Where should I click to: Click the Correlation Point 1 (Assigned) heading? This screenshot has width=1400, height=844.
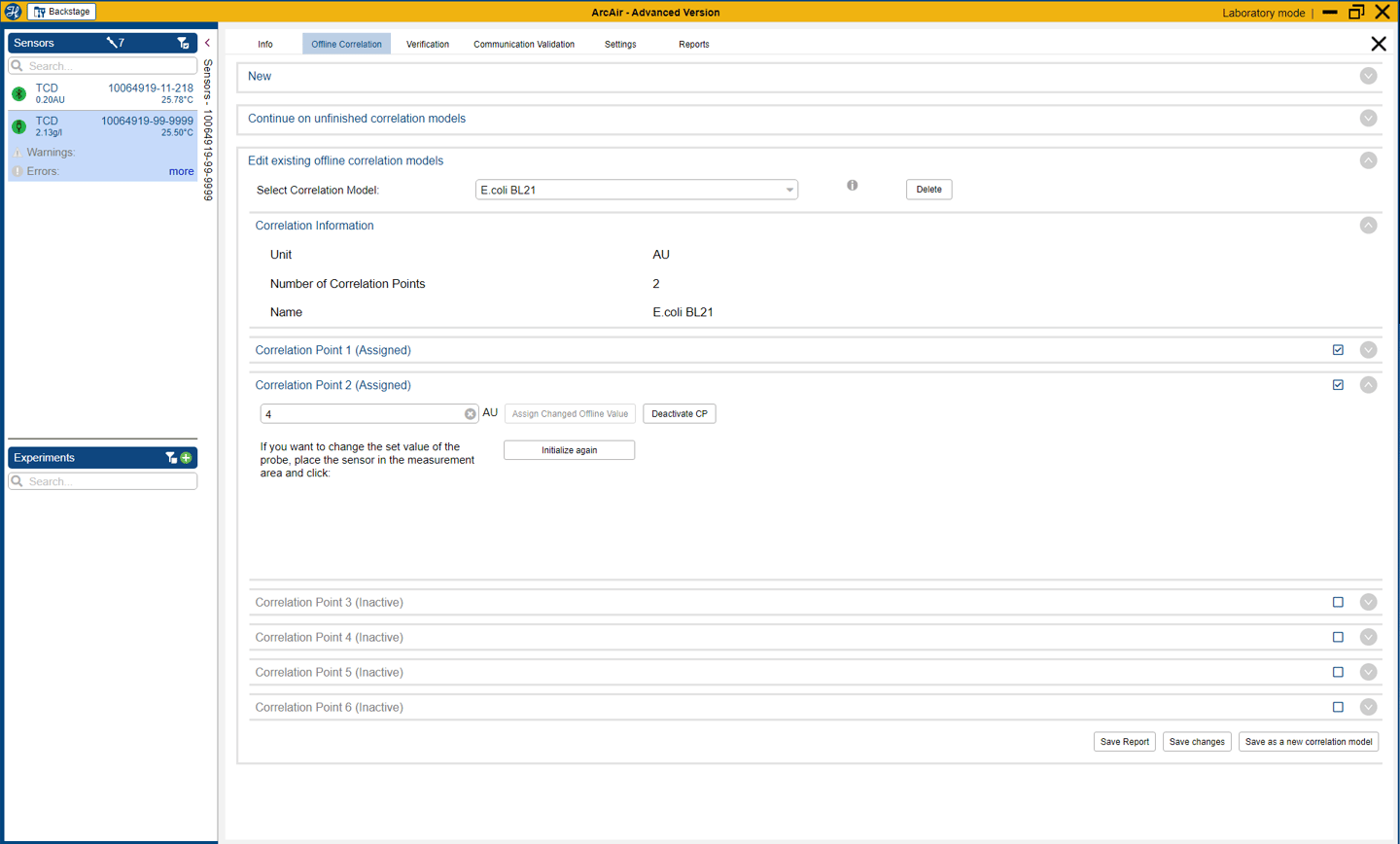(332, 350)
